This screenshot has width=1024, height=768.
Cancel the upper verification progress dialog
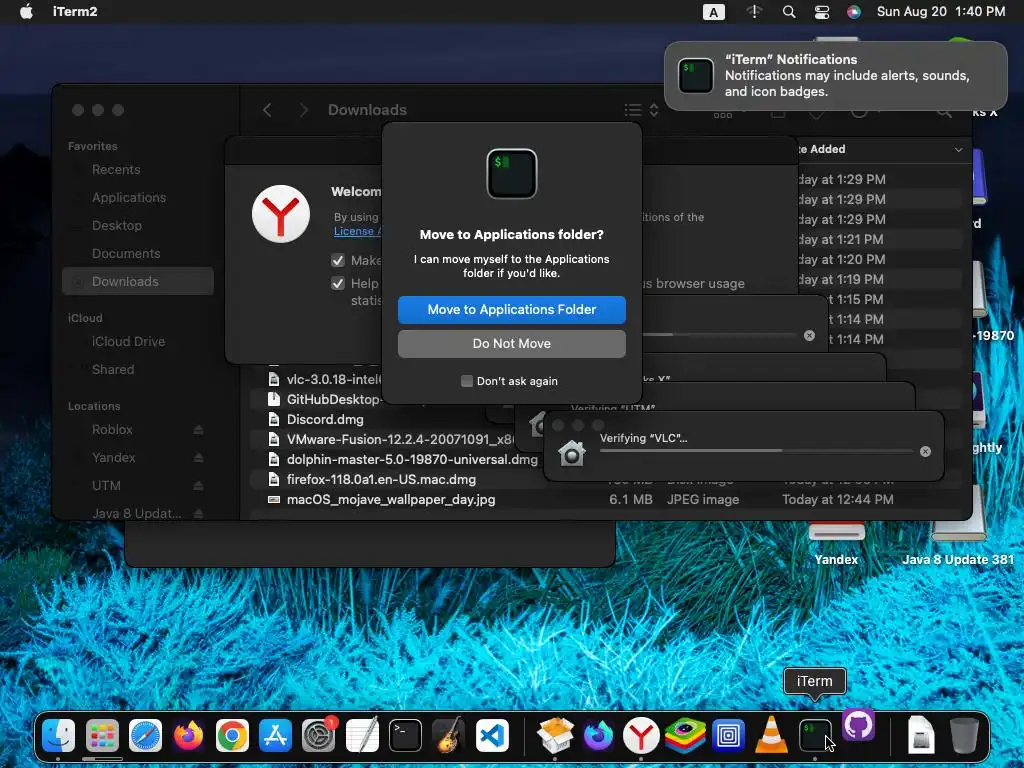(x=809, y=335)
